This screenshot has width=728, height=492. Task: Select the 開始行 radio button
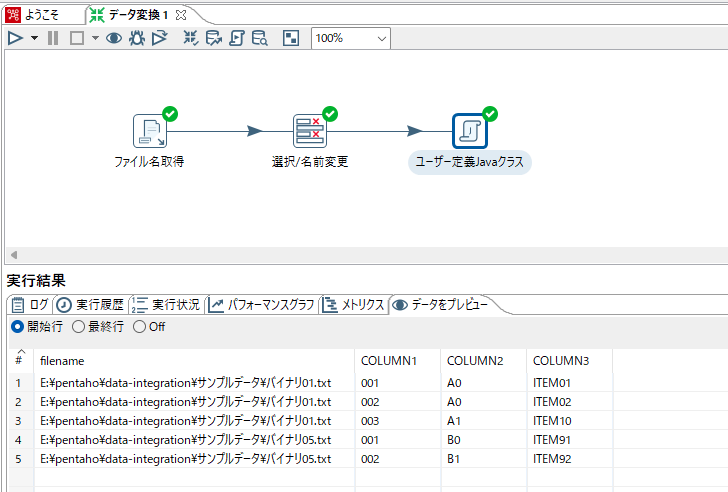[x=17, y=326]
